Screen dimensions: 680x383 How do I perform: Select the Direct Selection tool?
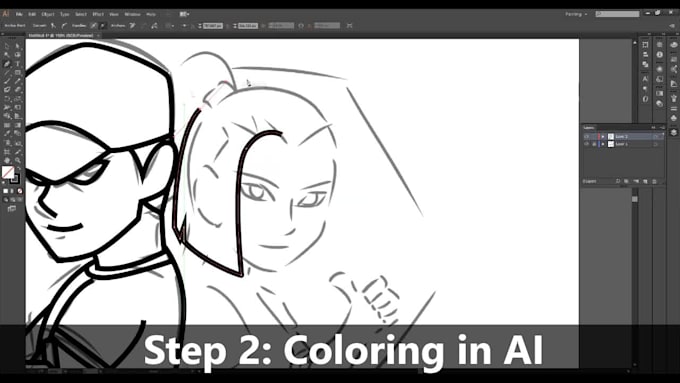click(18, 46)
